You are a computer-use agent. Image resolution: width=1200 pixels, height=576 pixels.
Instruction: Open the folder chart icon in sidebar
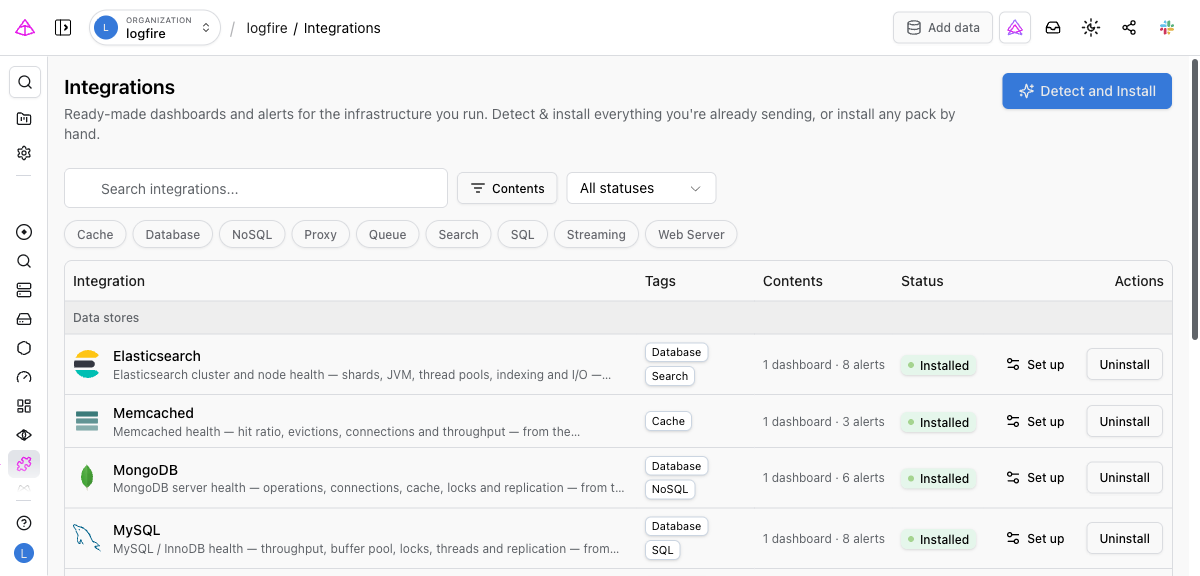24,119
